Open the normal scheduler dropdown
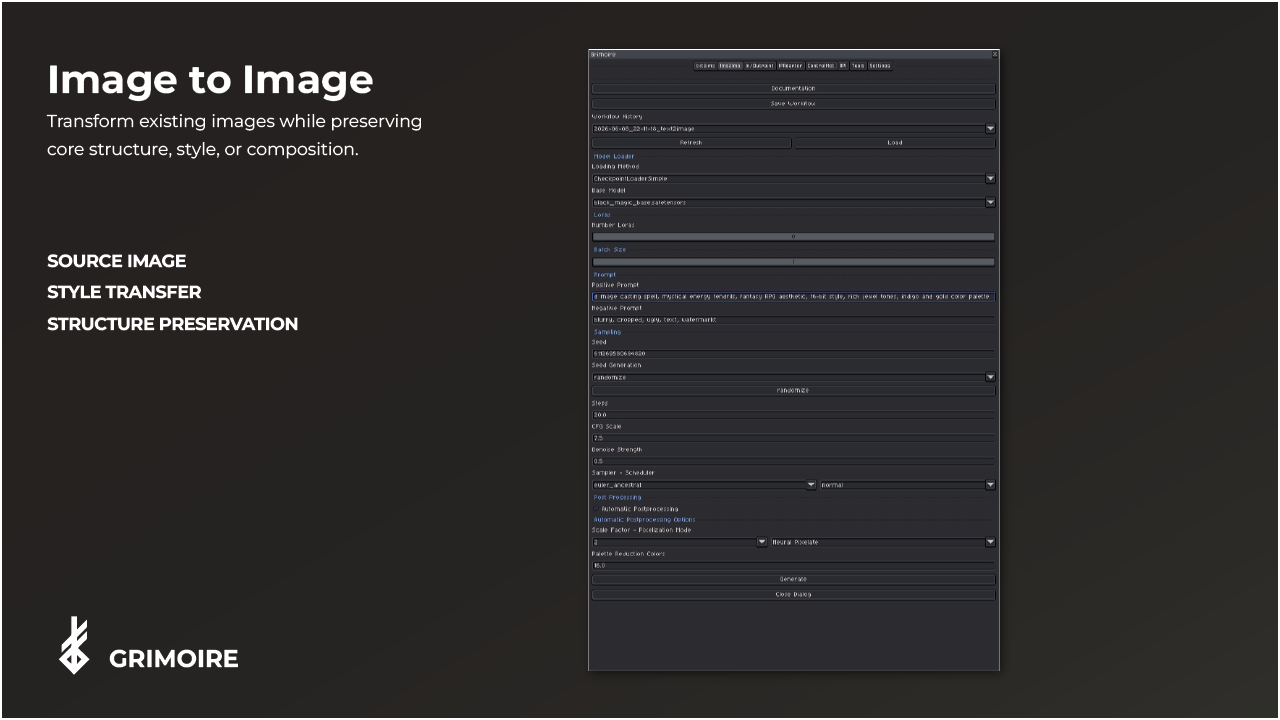This screenshot has height=720, width=1280. (907, 485)
